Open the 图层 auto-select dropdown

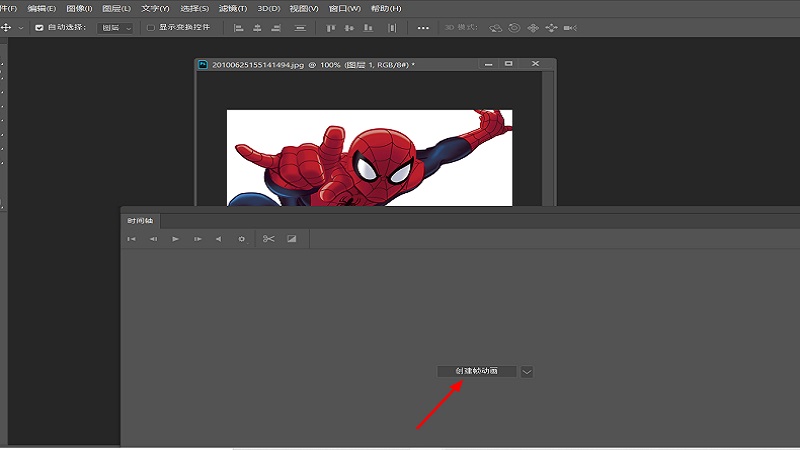[115, 28]
